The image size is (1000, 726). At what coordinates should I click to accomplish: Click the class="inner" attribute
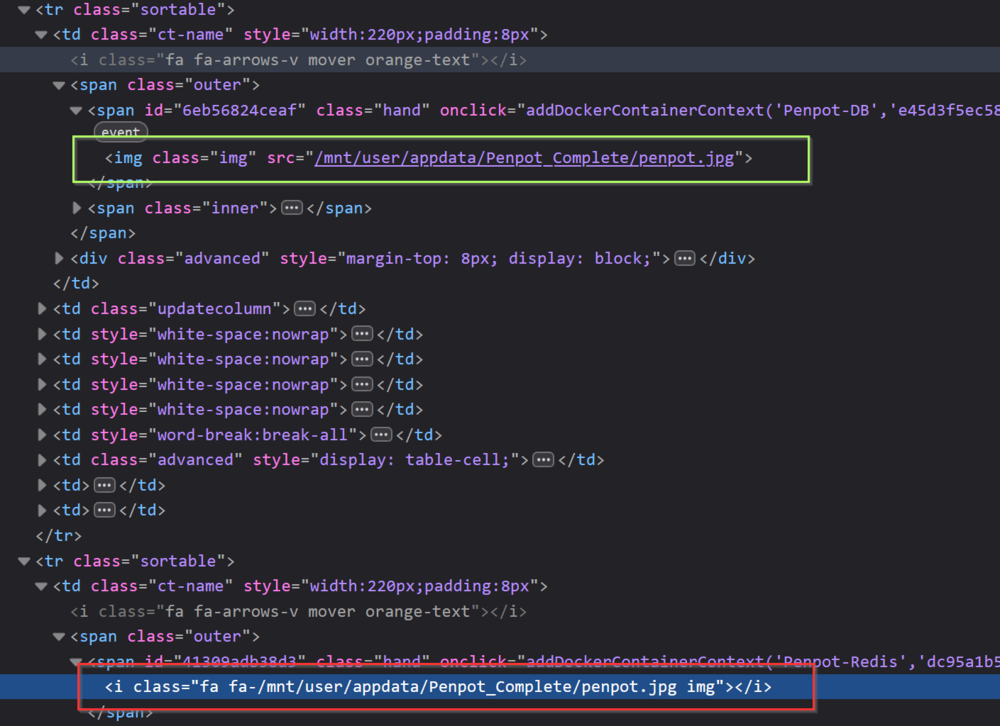206,208
